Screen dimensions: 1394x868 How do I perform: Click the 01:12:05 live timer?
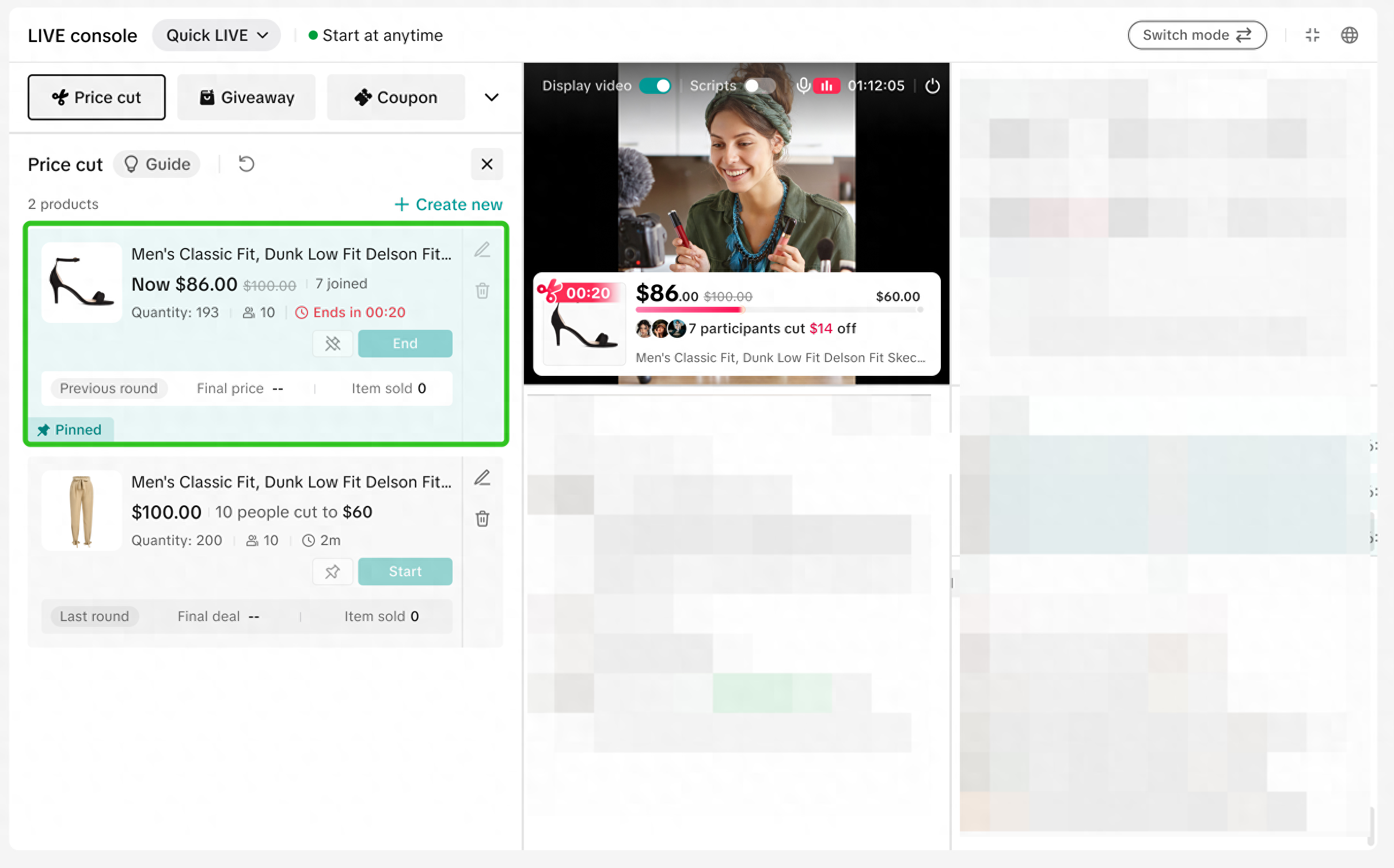876,86
